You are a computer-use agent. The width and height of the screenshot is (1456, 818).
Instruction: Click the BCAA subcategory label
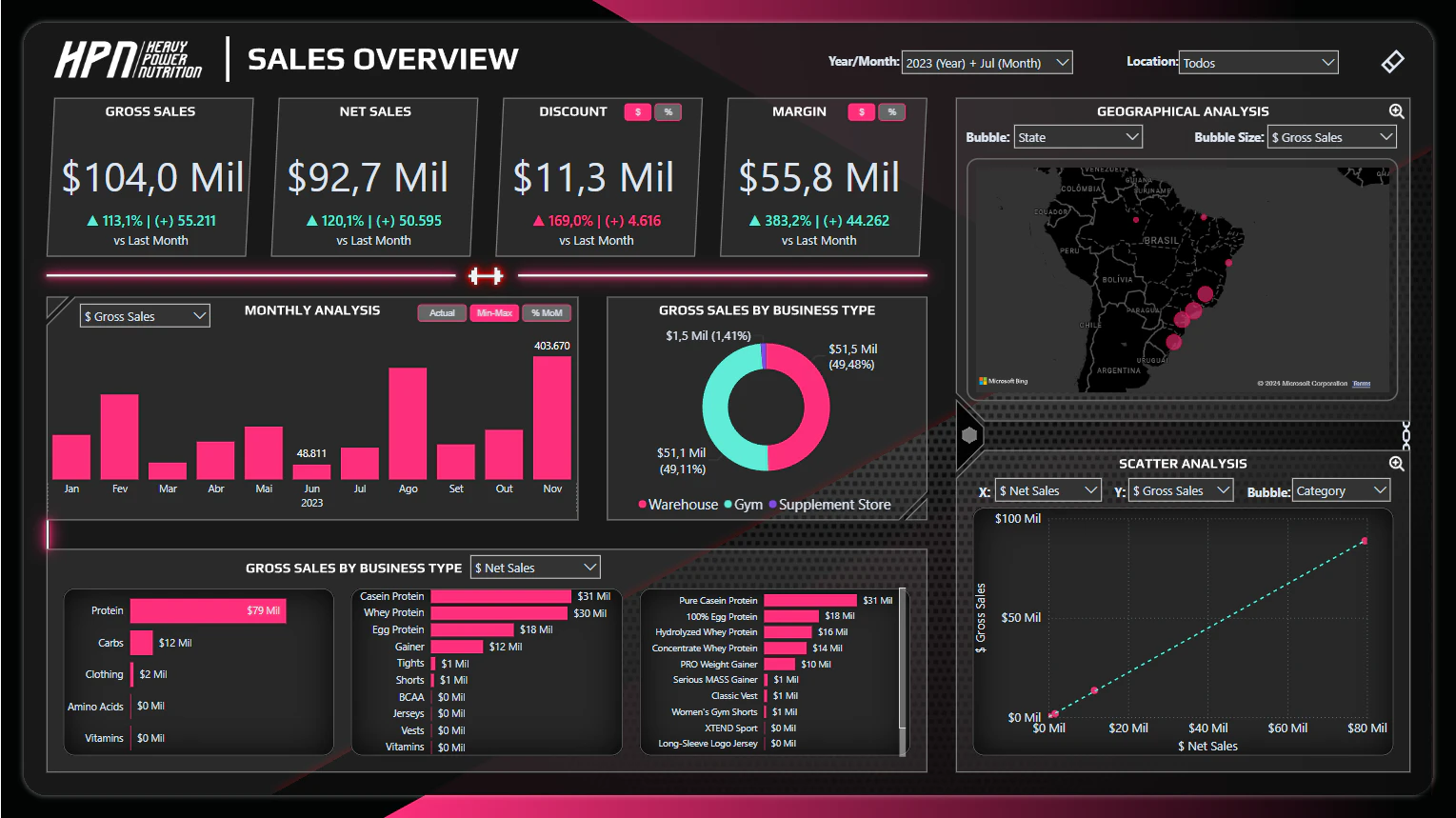pyautogui.click(x=411, y=697)
